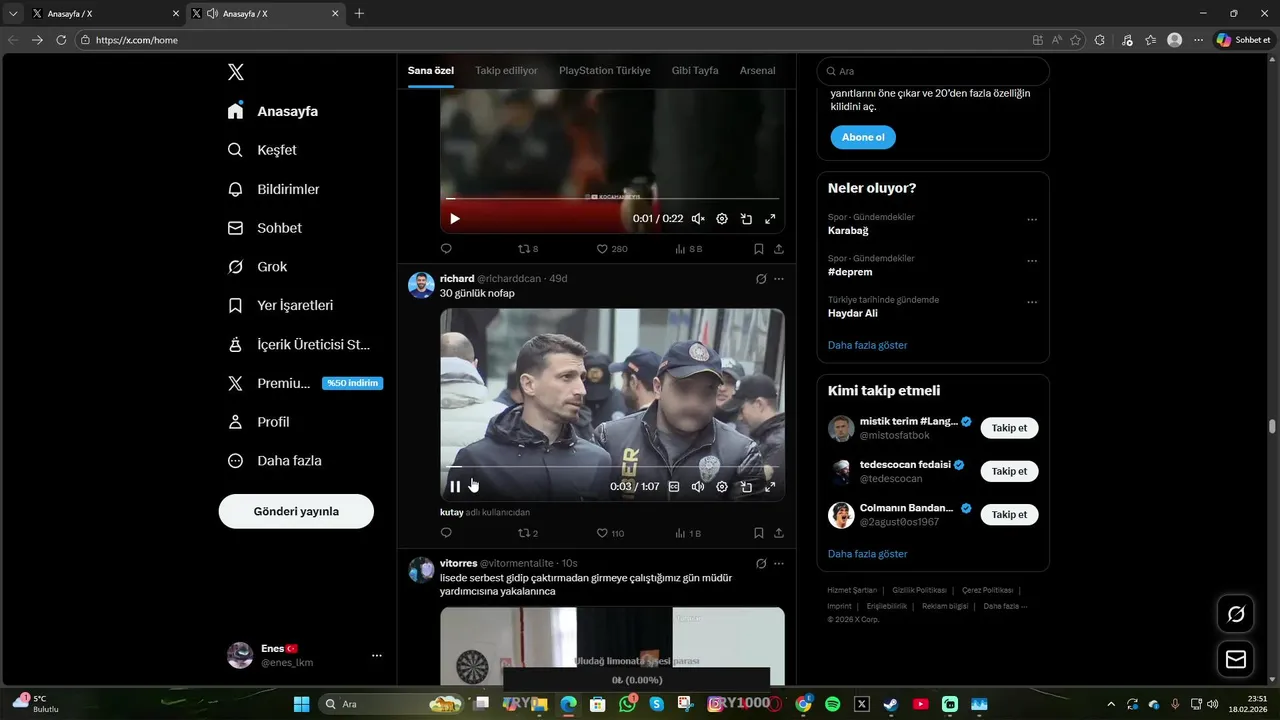View analytics showing 8 B views

(688, 249)
